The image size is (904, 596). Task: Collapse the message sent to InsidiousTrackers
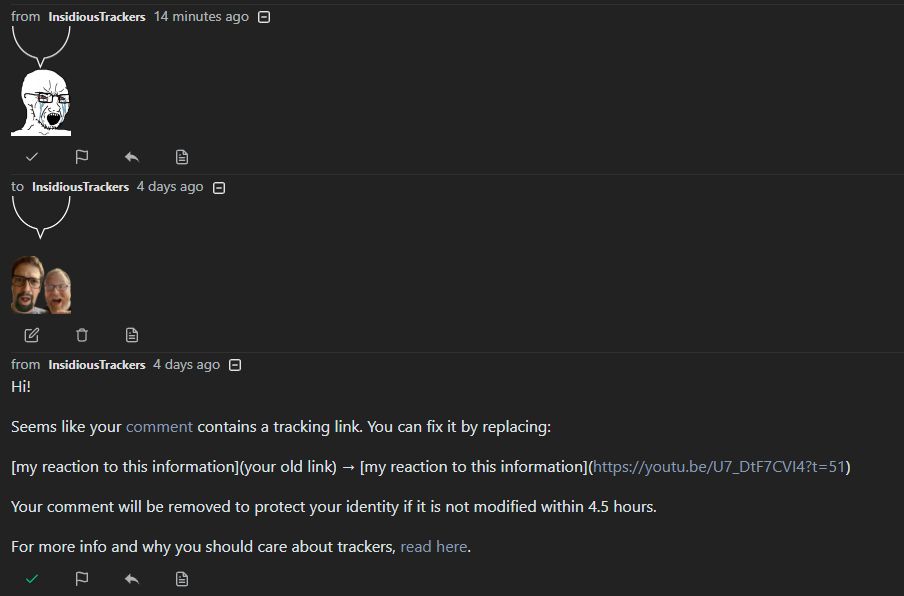tap(219, 188)
